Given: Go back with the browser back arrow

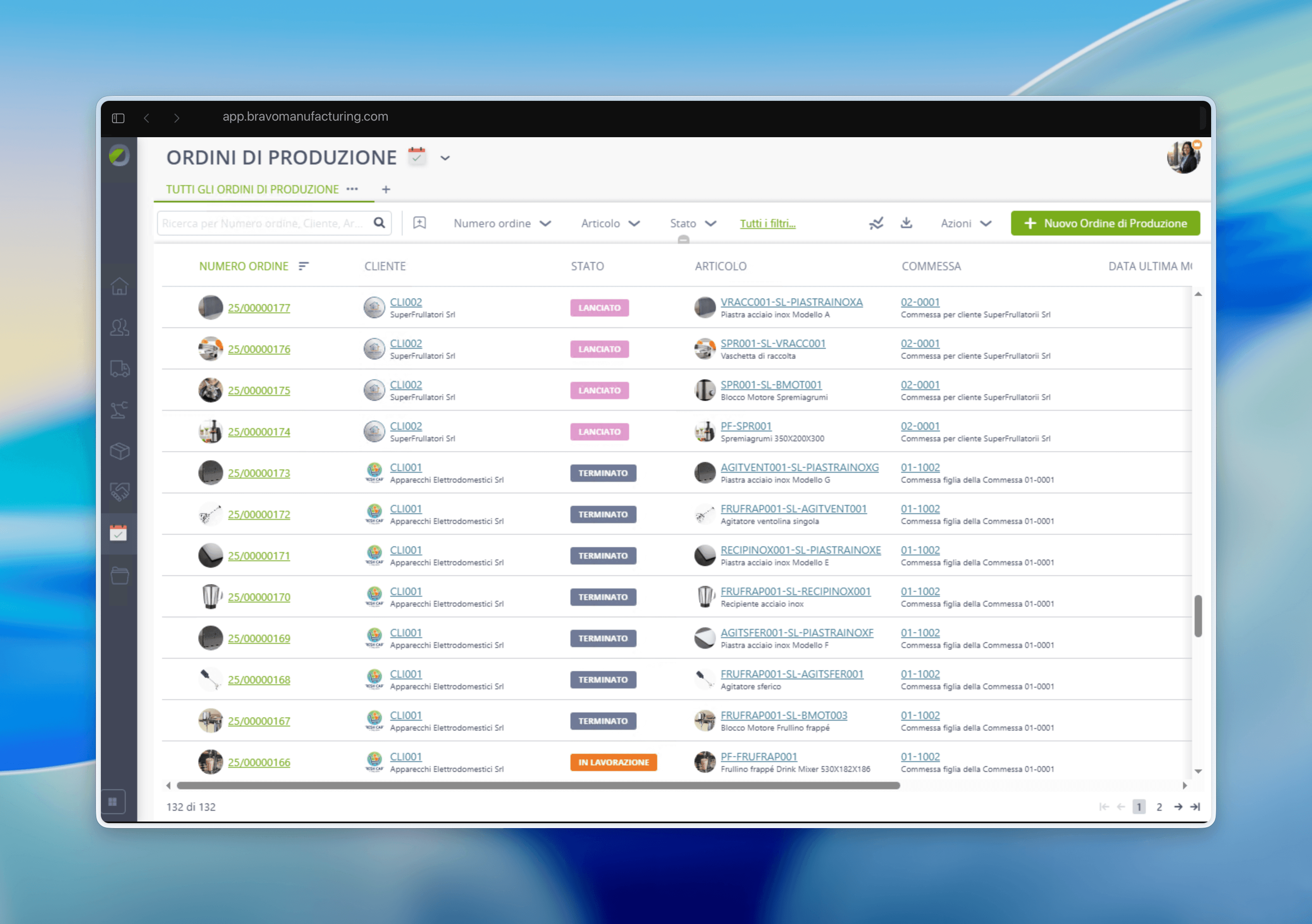Looking at the screenshot, I should click(147, 118).
